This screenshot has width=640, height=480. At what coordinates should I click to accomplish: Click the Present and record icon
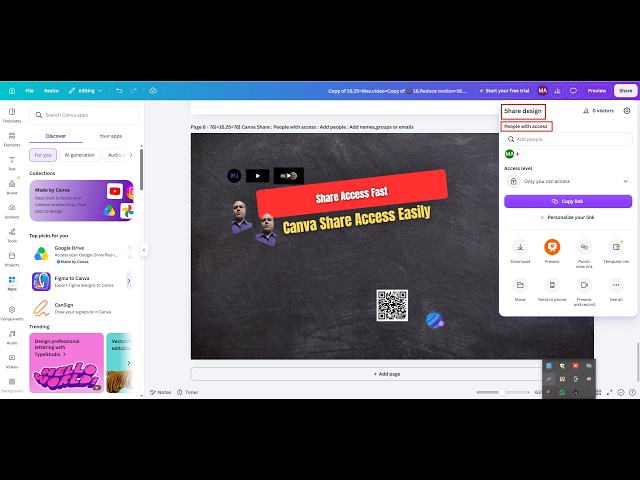[x=584, y=285]
